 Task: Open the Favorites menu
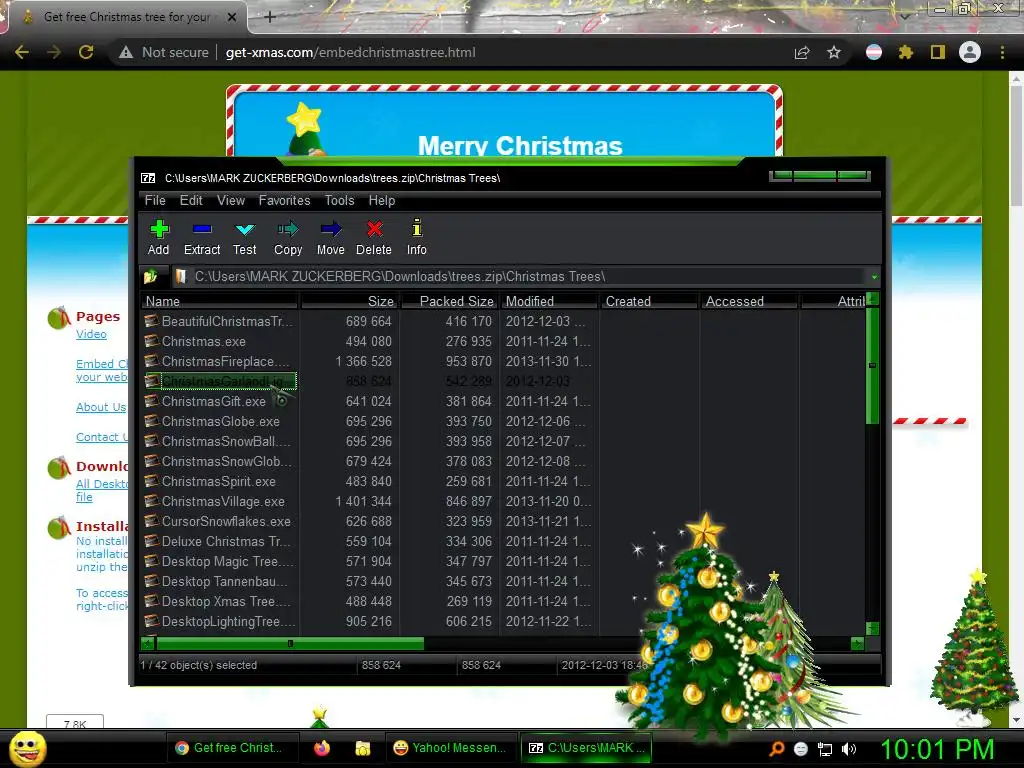(284, 200)
